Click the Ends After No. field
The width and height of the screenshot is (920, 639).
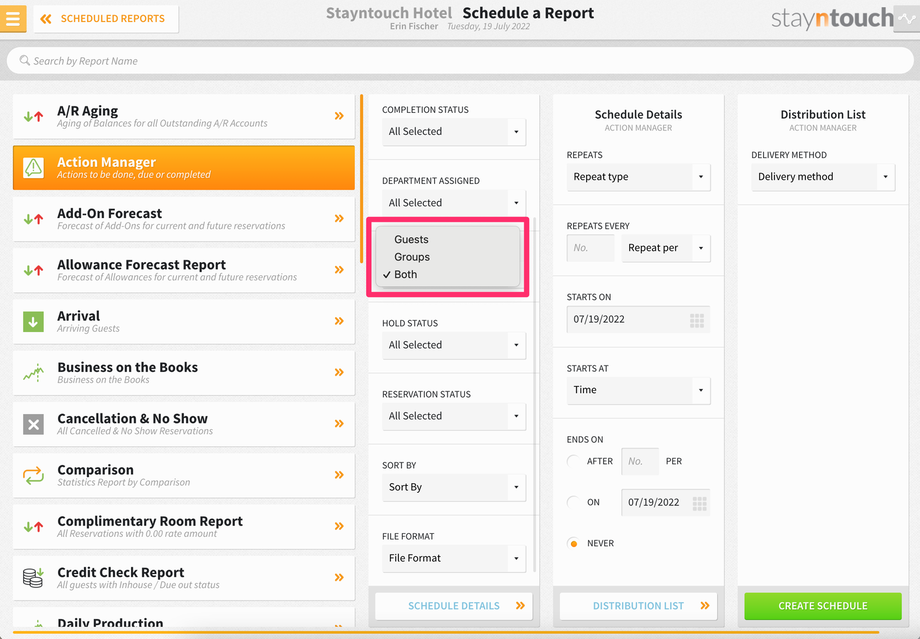[x=640, y=461]
